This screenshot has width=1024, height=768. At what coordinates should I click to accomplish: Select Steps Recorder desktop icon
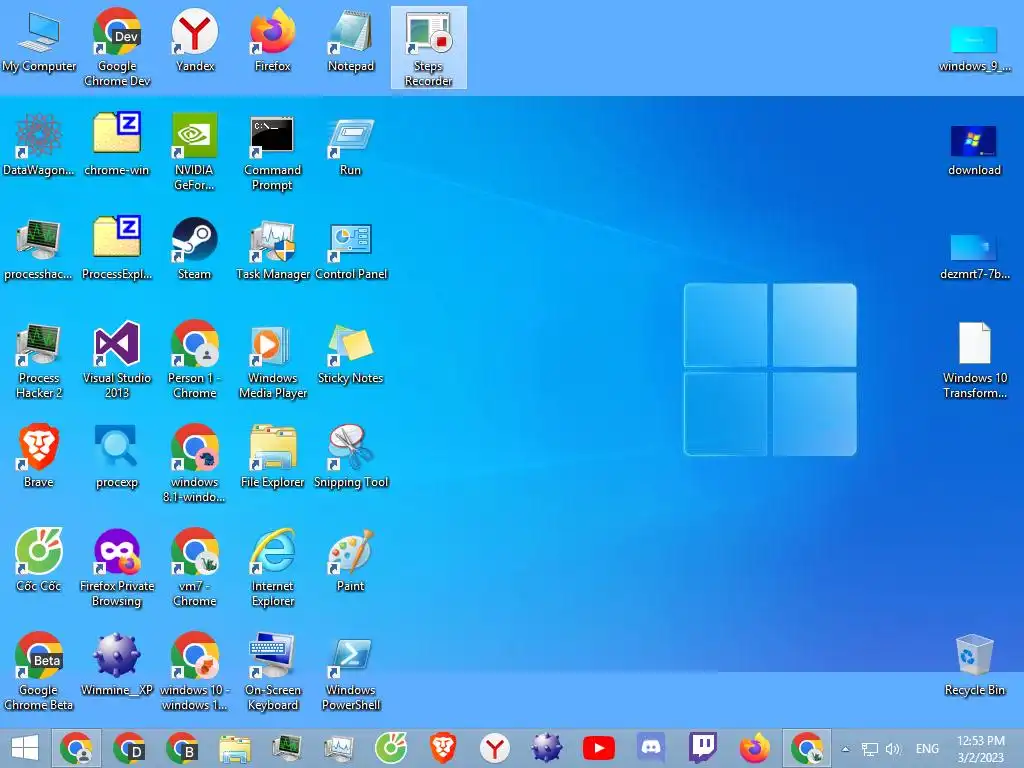point(428,47)
